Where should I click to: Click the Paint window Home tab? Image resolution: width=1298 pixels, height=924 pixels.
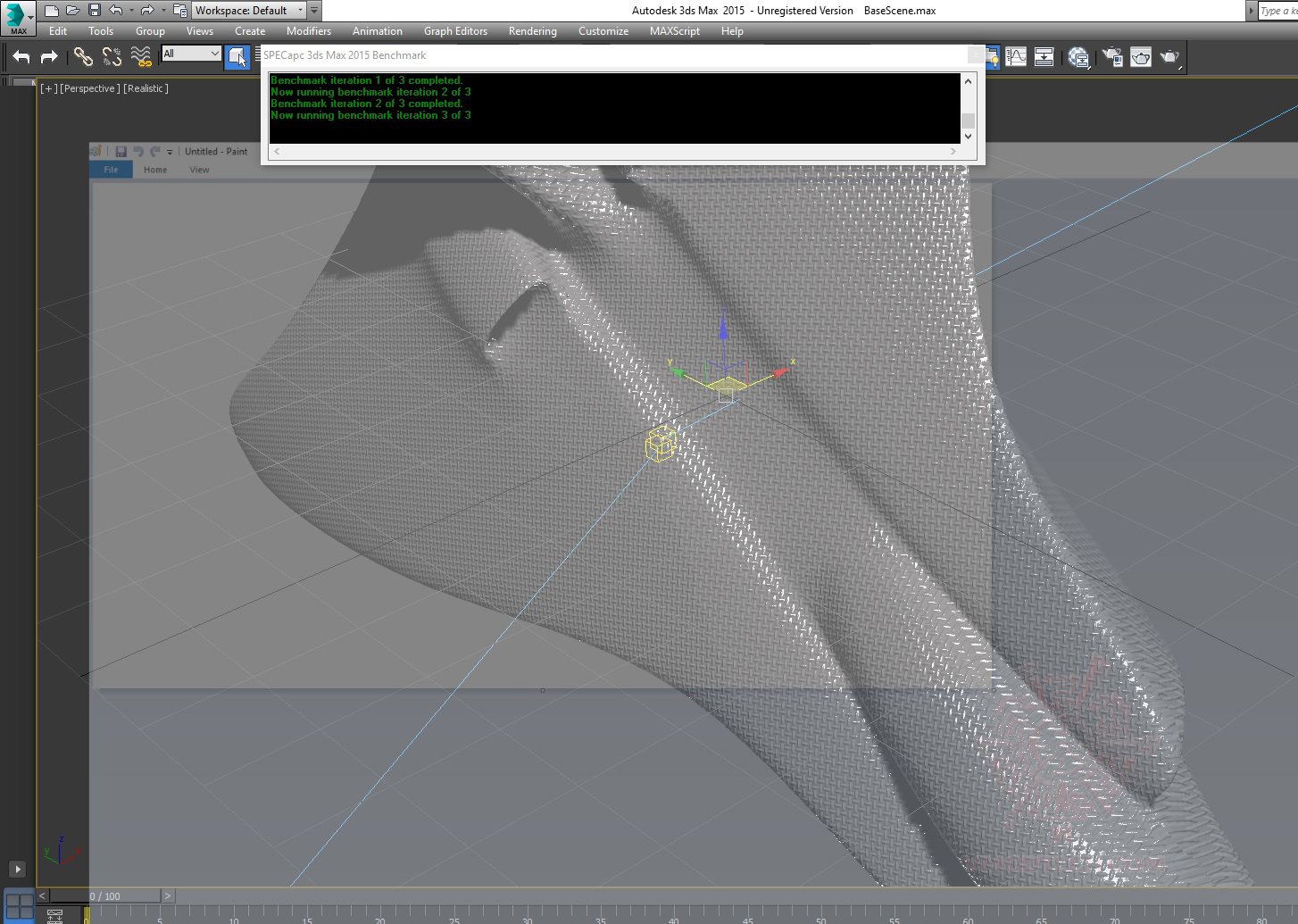[x=155, y=170]
